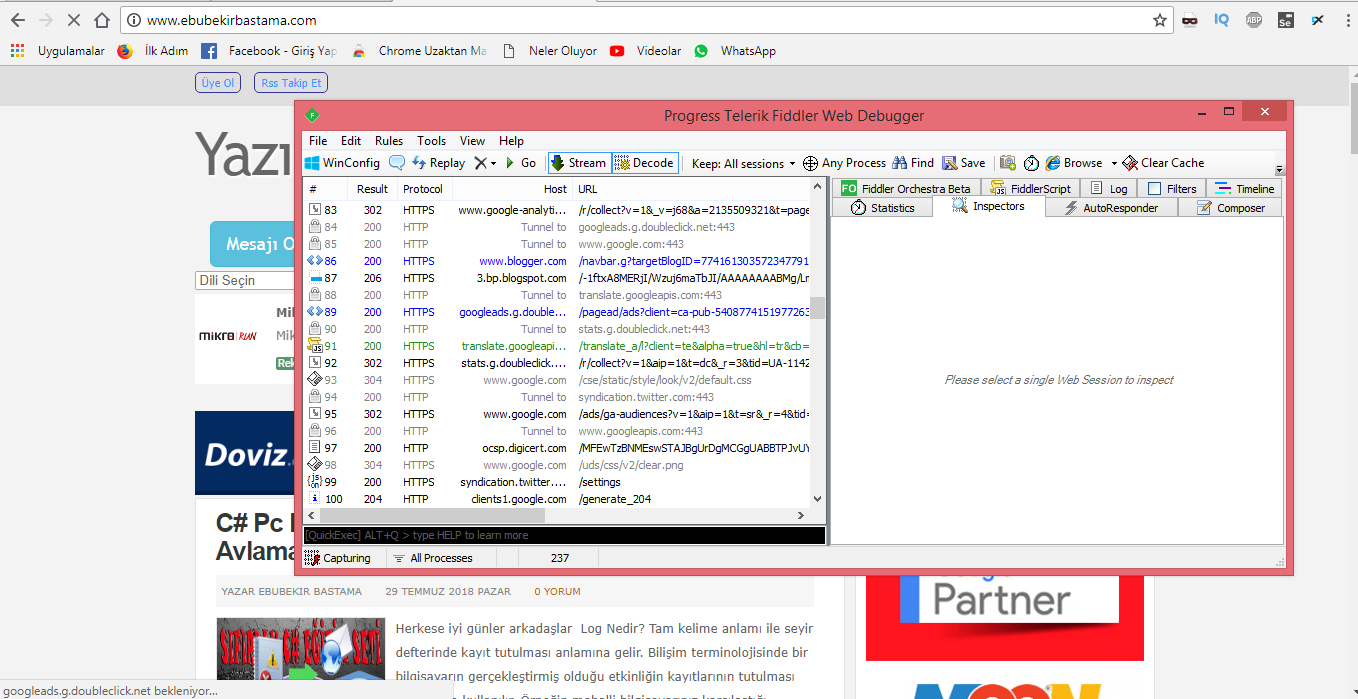Screen dimensions: 1358x699
Task: Open the Help menu in Fiddler
Action: pyautogui.click(x=512, y=141)
